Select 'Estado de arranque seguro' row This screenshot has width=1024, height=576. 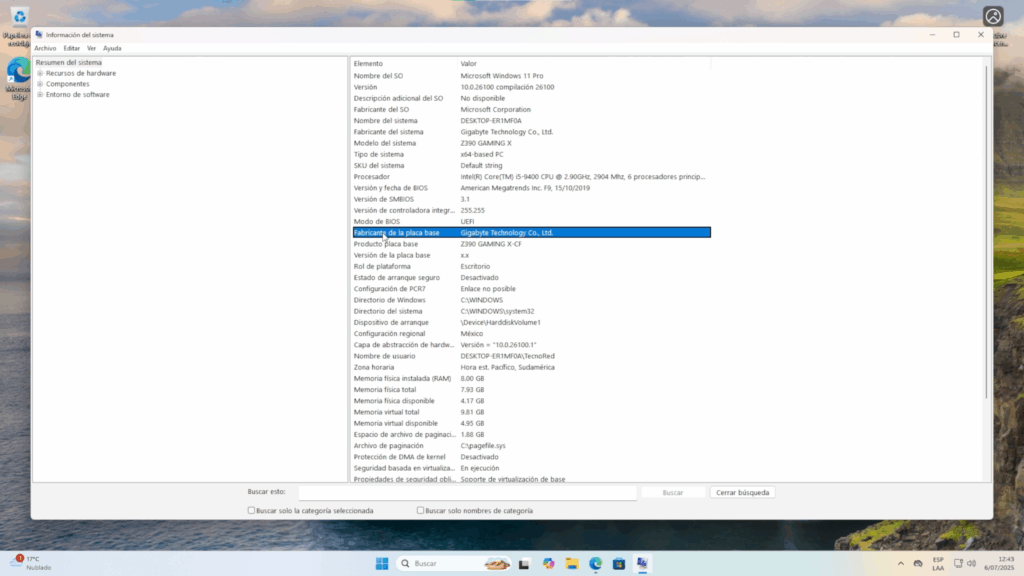click(x=531, y=278)
